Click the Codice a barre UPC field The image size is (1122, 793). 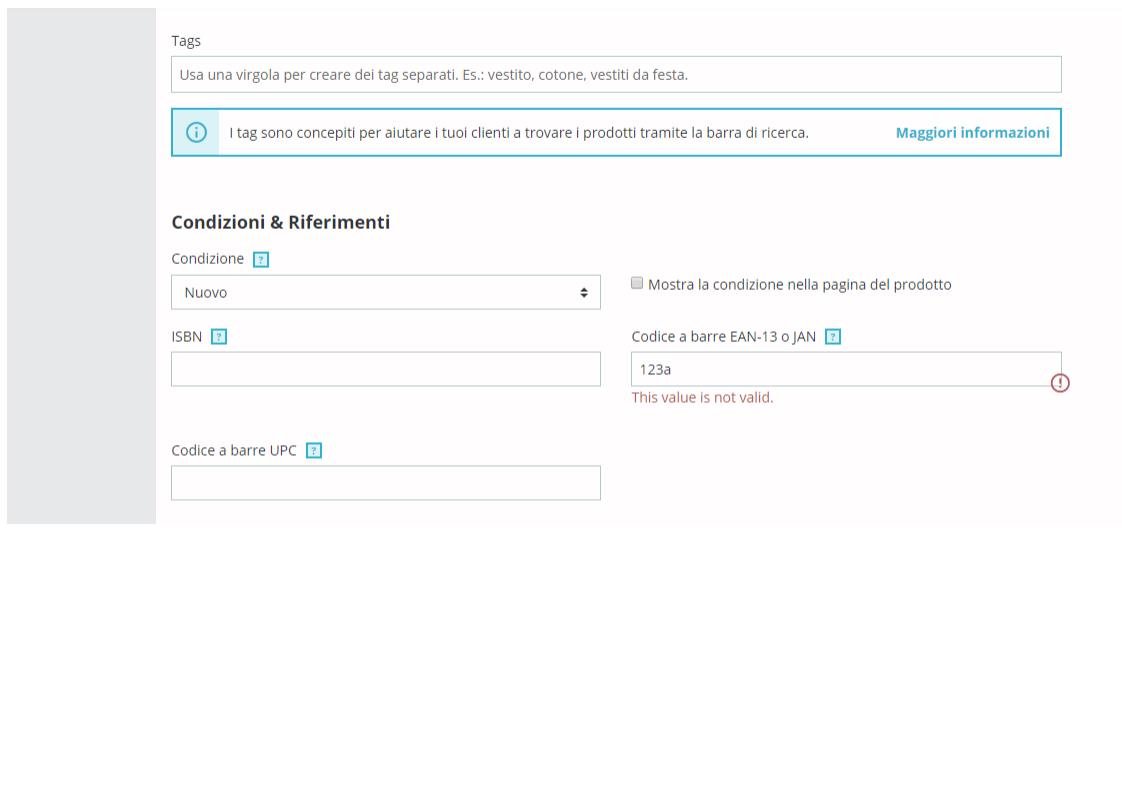(x=386, y=483)
